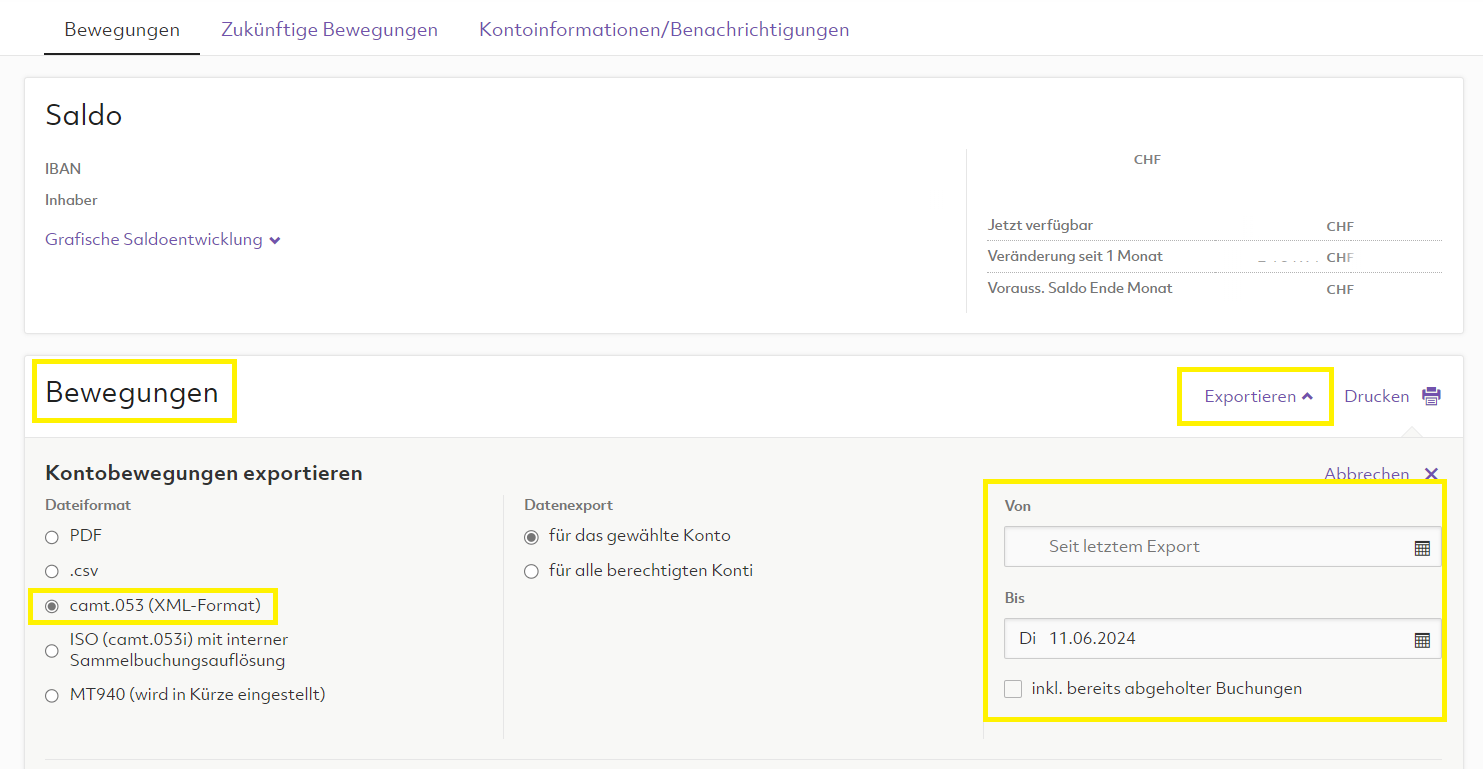Click the Inhaber label
The width and height of the screenshot is (1483, 769).
[x=71, y=200]
